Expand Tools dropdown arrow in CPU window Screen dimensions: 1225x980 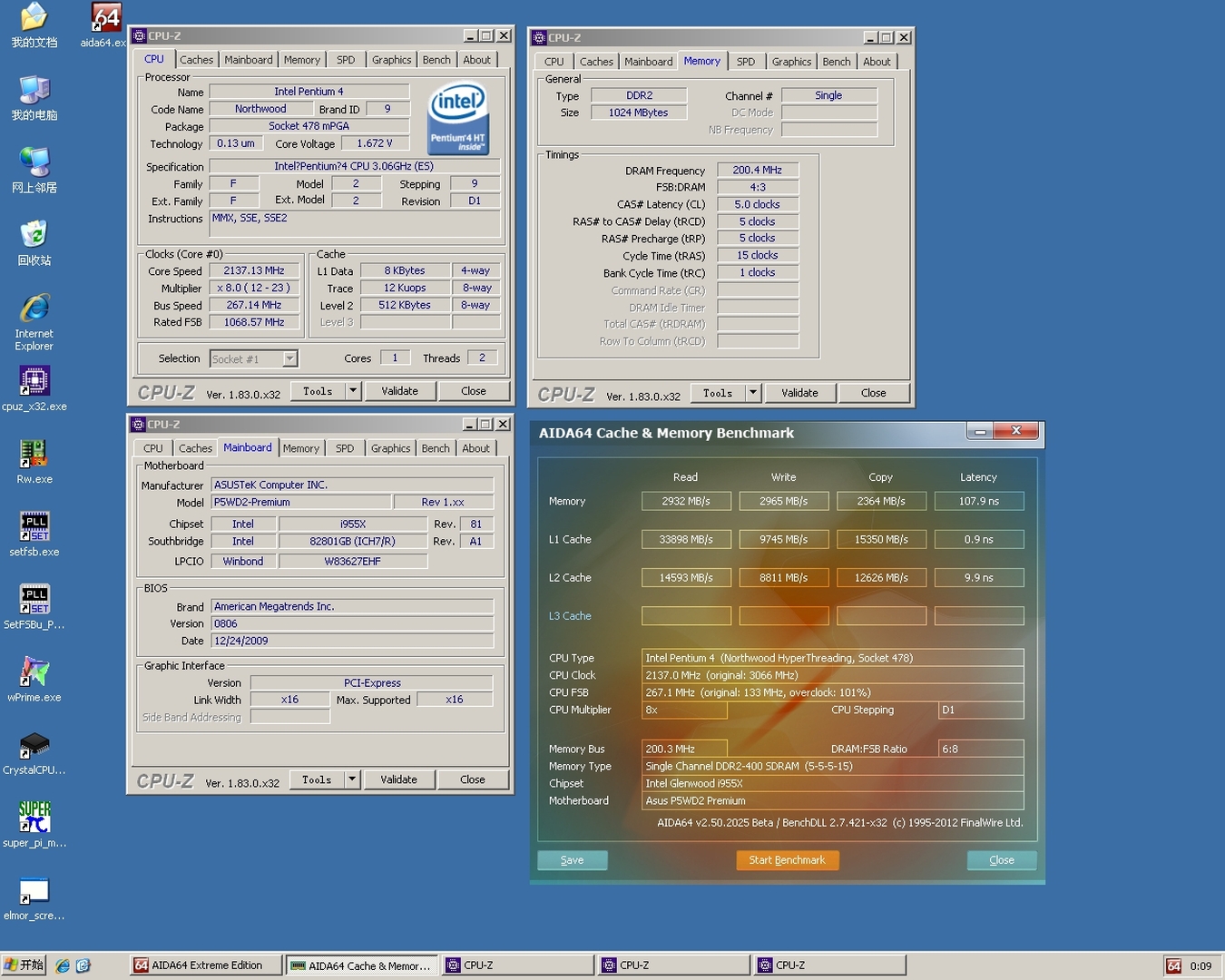pyautogui.click(x=353, y=391)
